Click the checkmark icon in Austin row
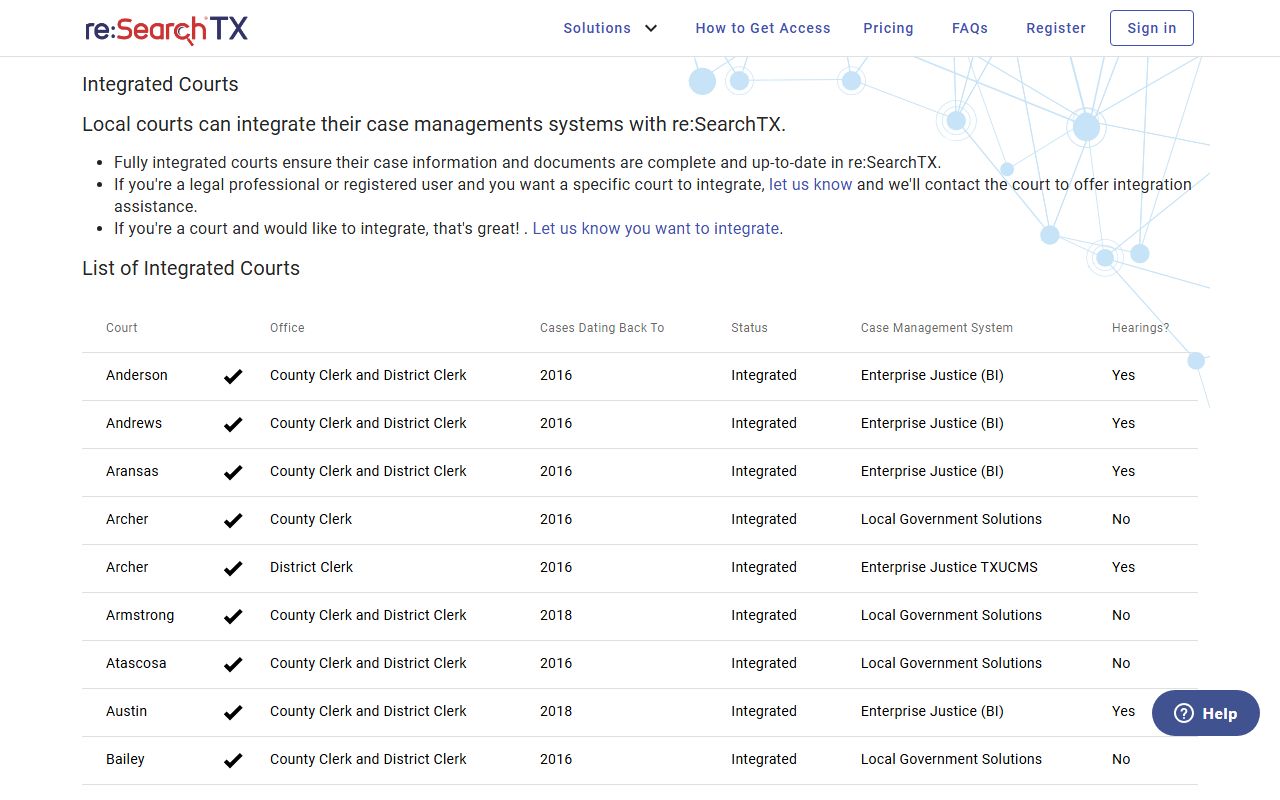Image resolution: width=1280 pixels, height=800 pixels. 233,712
